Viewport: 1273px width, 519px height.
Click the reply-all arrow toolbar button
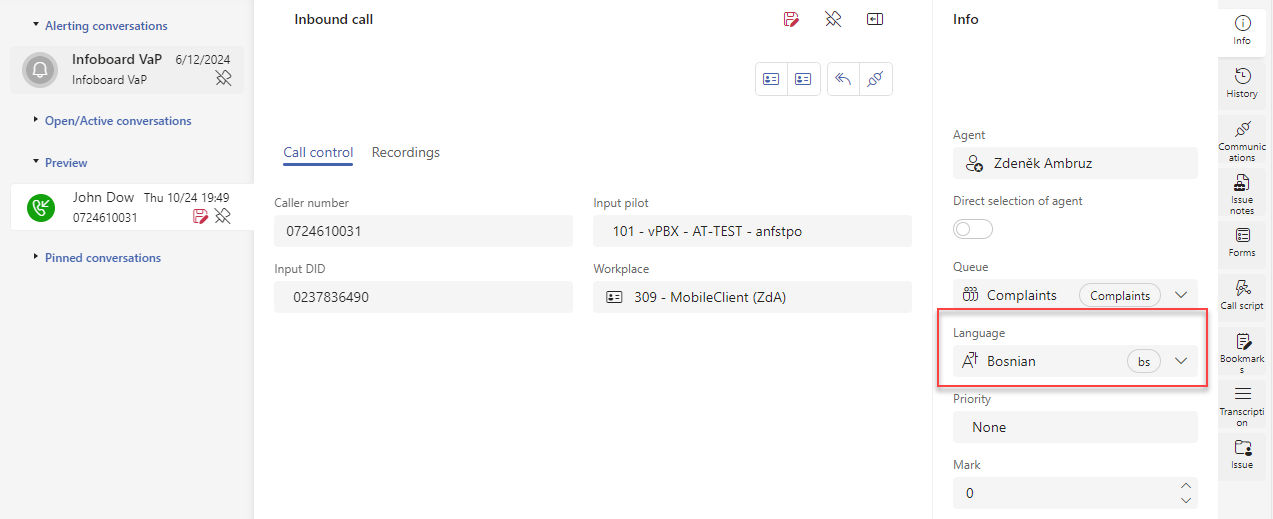[x=843, y=79]
